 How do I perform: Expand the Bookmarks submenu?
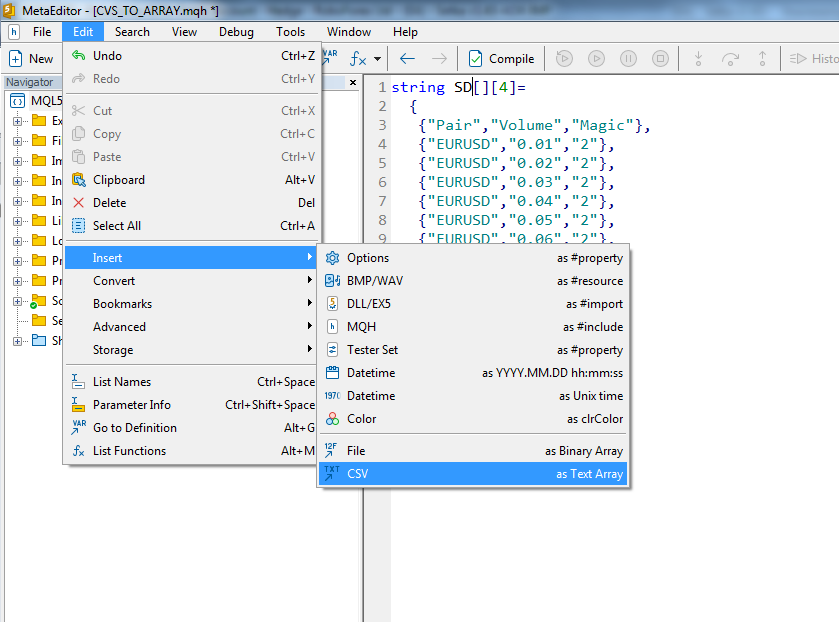192,304
